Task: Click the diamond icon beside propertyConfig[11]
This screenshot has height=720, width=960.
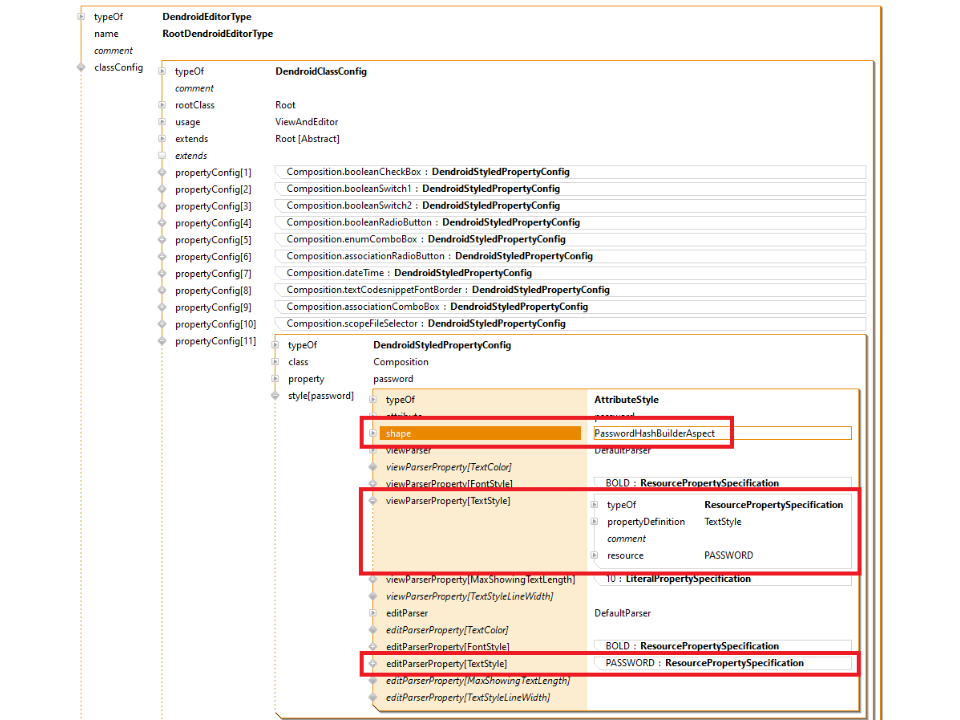Action: (163, 342)
